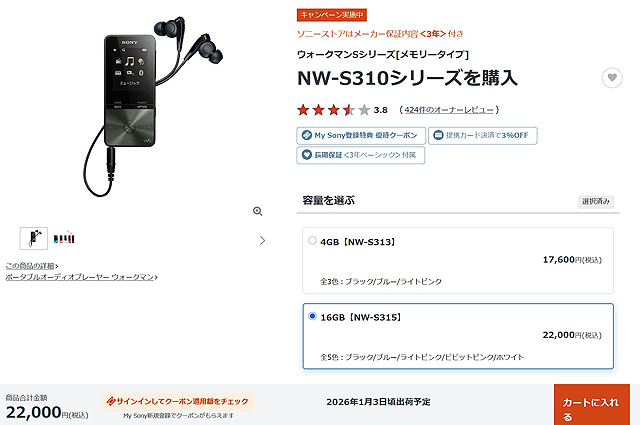This screenshot has height=425, width=640.
Task: Click the first red rating star
Action: click(303, 109)
